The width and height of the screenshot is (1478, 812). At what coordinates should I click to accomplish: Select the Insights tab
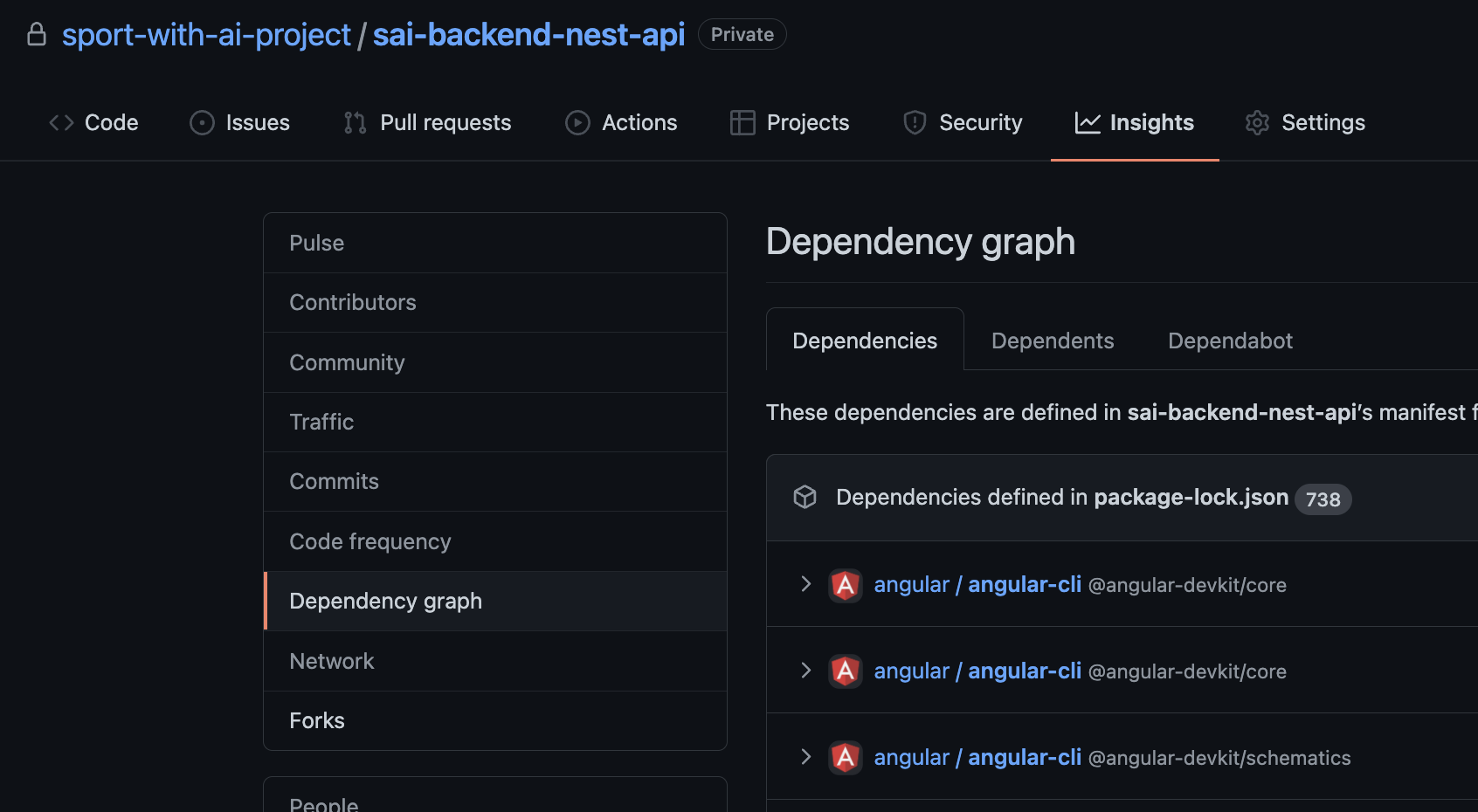point(1134,122)
